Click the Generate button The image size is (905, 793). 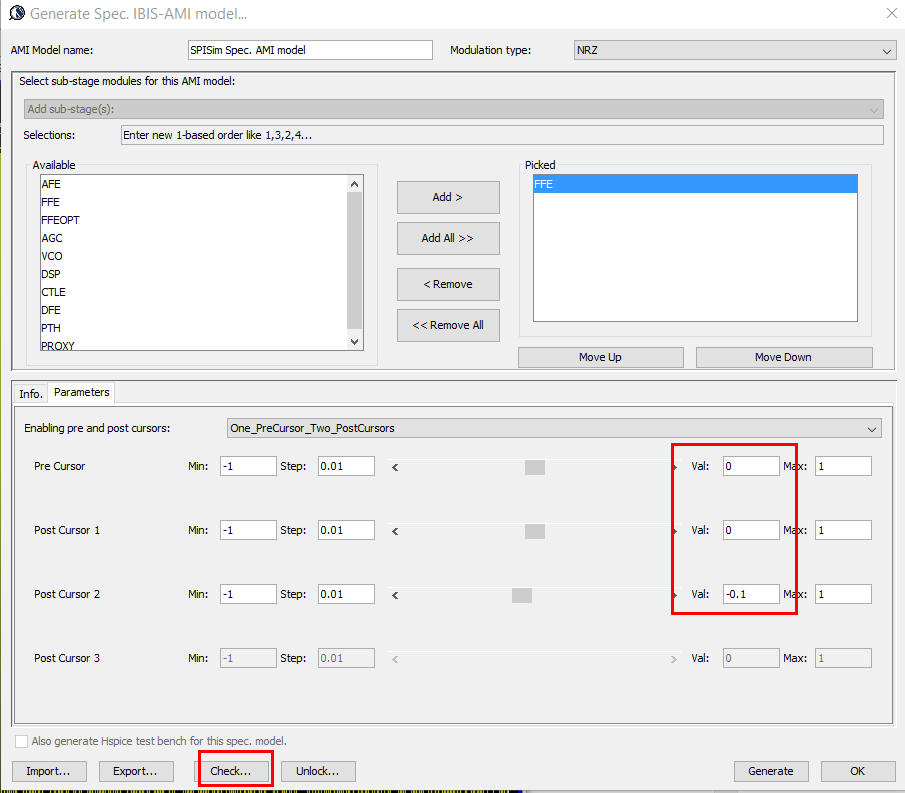pos(771,771)
